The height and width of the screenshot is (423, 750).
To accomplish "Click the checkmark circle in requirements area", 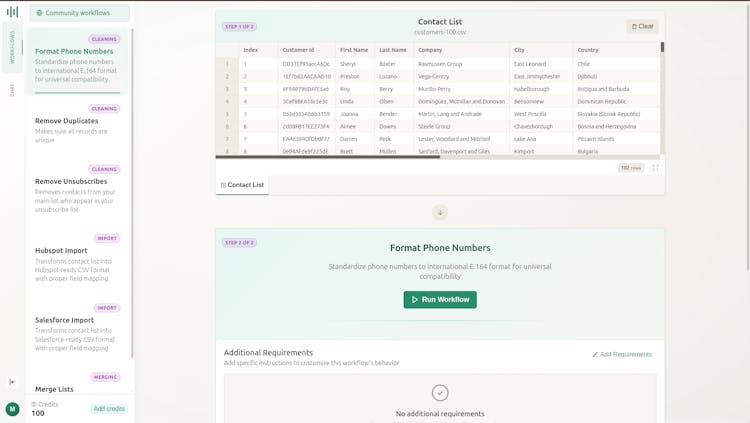I will click(x=440, y=393).
